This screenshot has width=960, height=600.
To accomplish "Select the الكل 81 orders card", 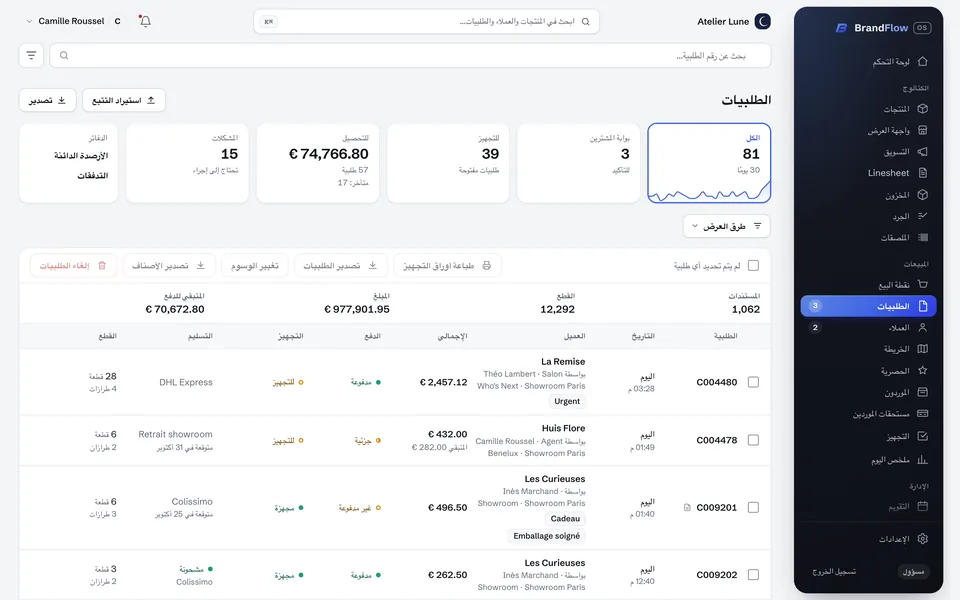I will pyautogui.click(x=709, y=163).
